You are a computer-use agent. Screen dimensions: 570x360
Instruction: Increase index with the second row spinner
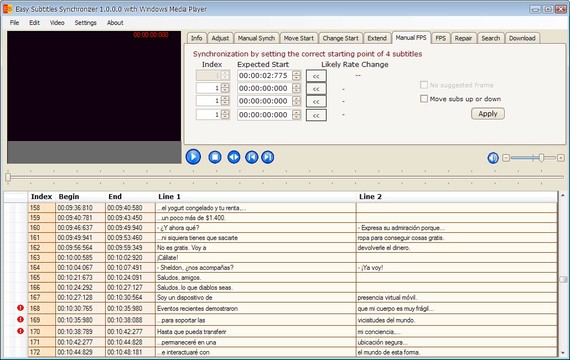225,86
